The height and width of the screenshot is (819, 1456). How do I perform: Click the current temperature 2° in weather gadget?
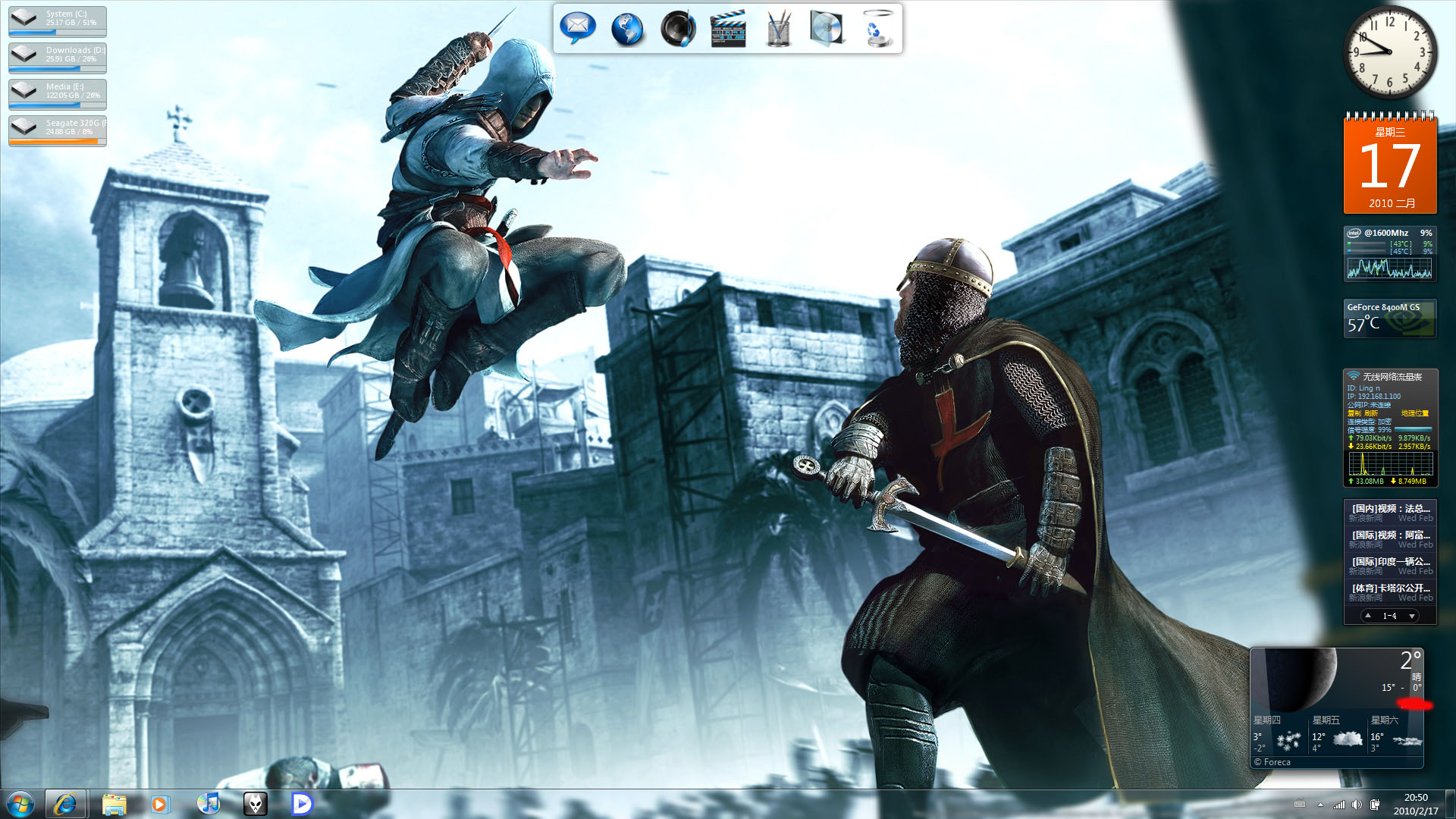tap(1410, 660)
